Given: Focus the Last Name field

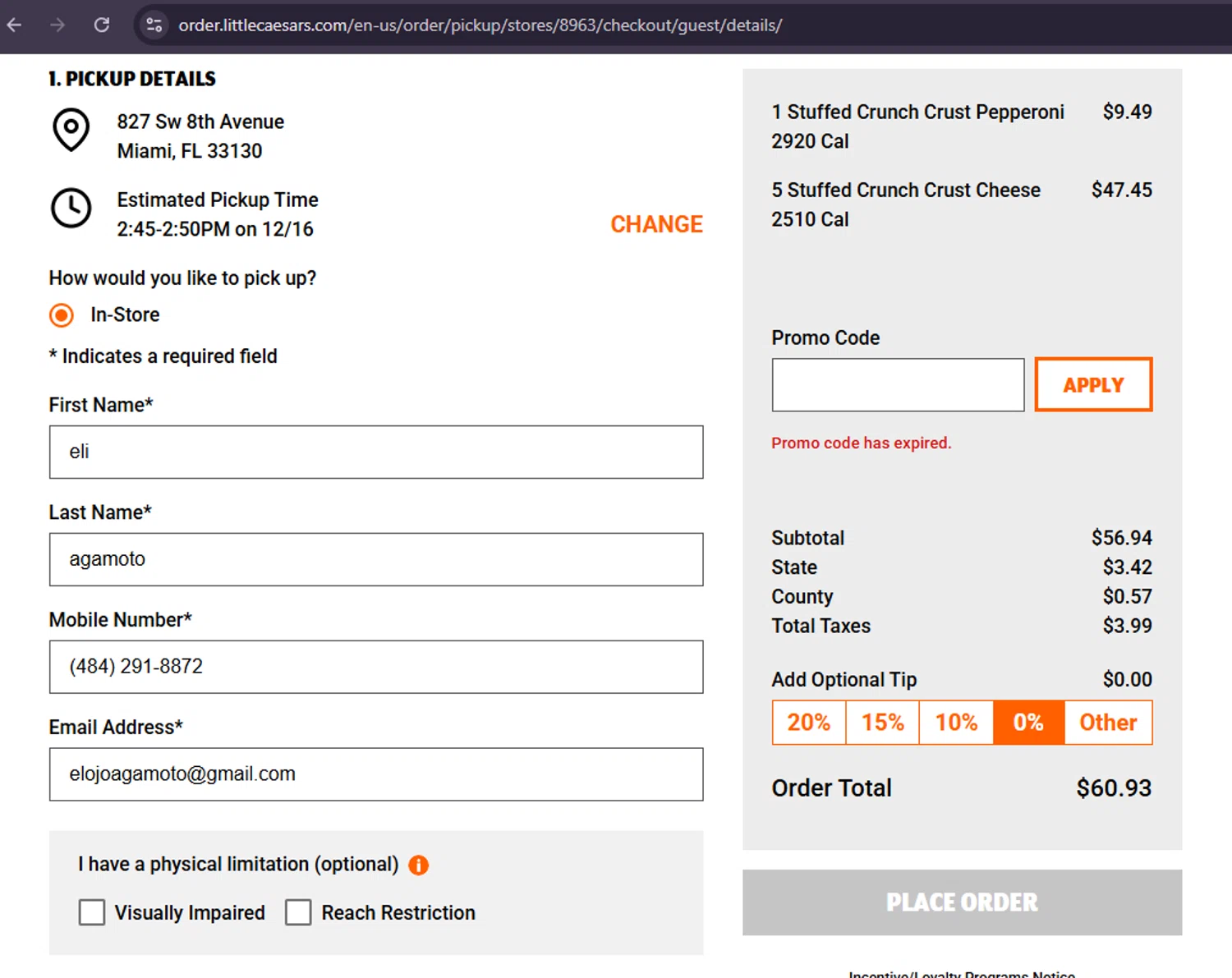Looking at the screenshot, I should pos(376,559).
